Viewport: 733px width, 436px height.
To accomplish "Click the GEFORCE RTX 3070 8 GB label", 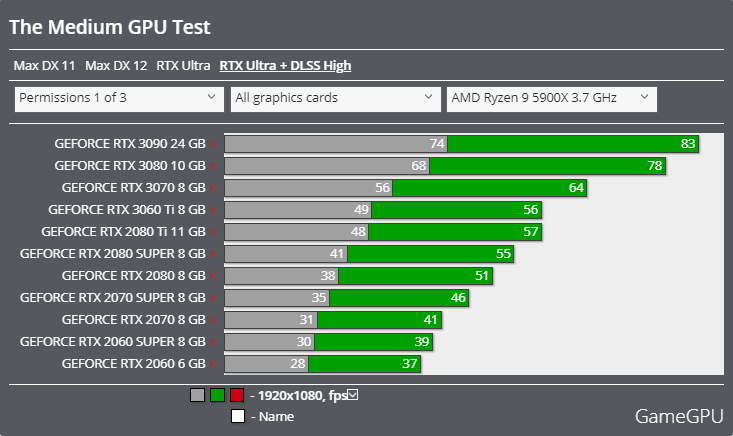I will click(x=134, y=187).
